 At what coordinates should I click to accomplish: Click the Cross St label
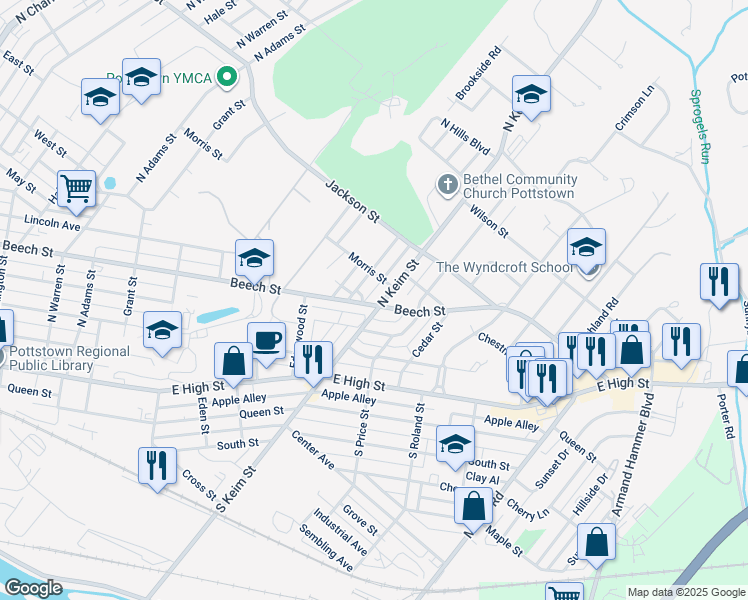(199, 485)
